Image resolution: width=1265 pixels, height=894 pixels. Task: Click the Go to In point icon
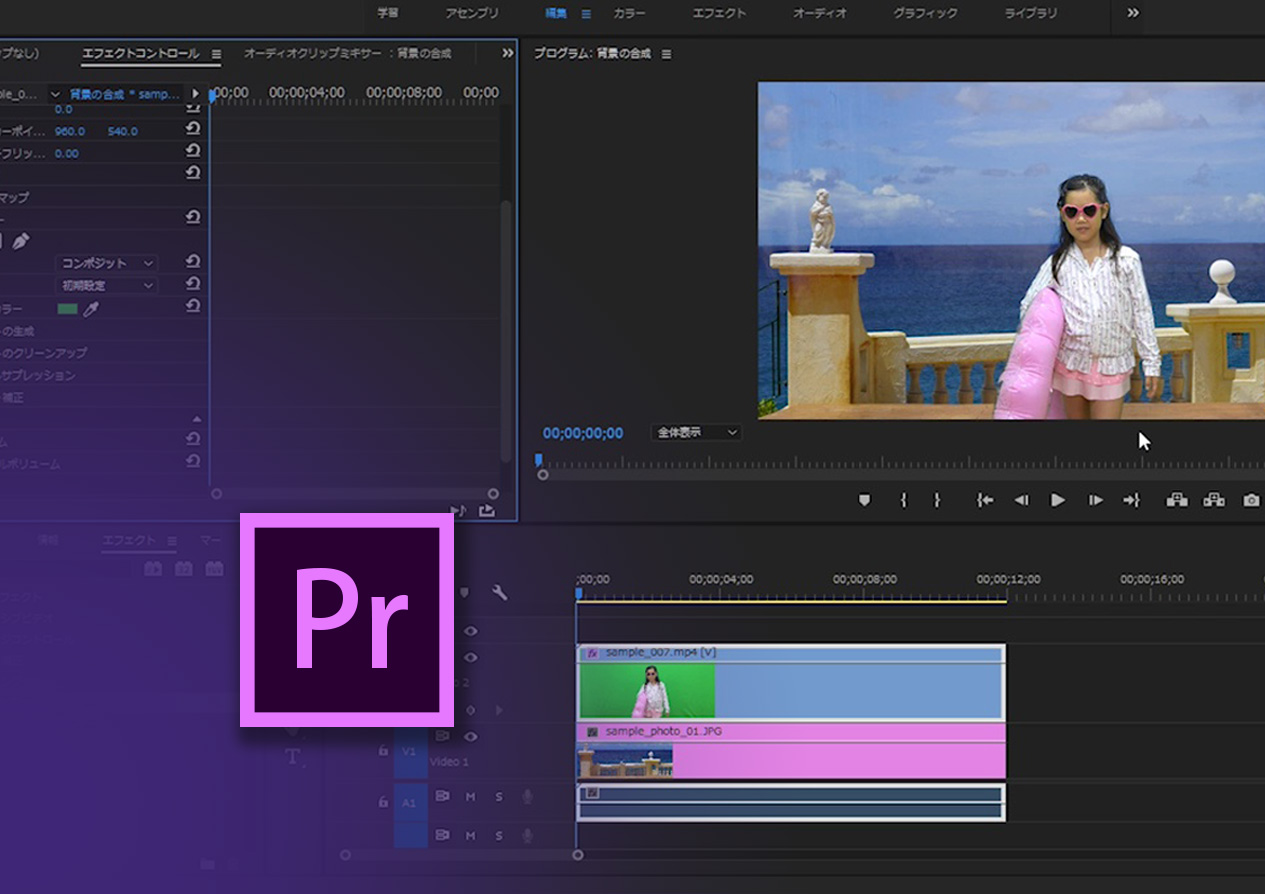click(985, 500)
